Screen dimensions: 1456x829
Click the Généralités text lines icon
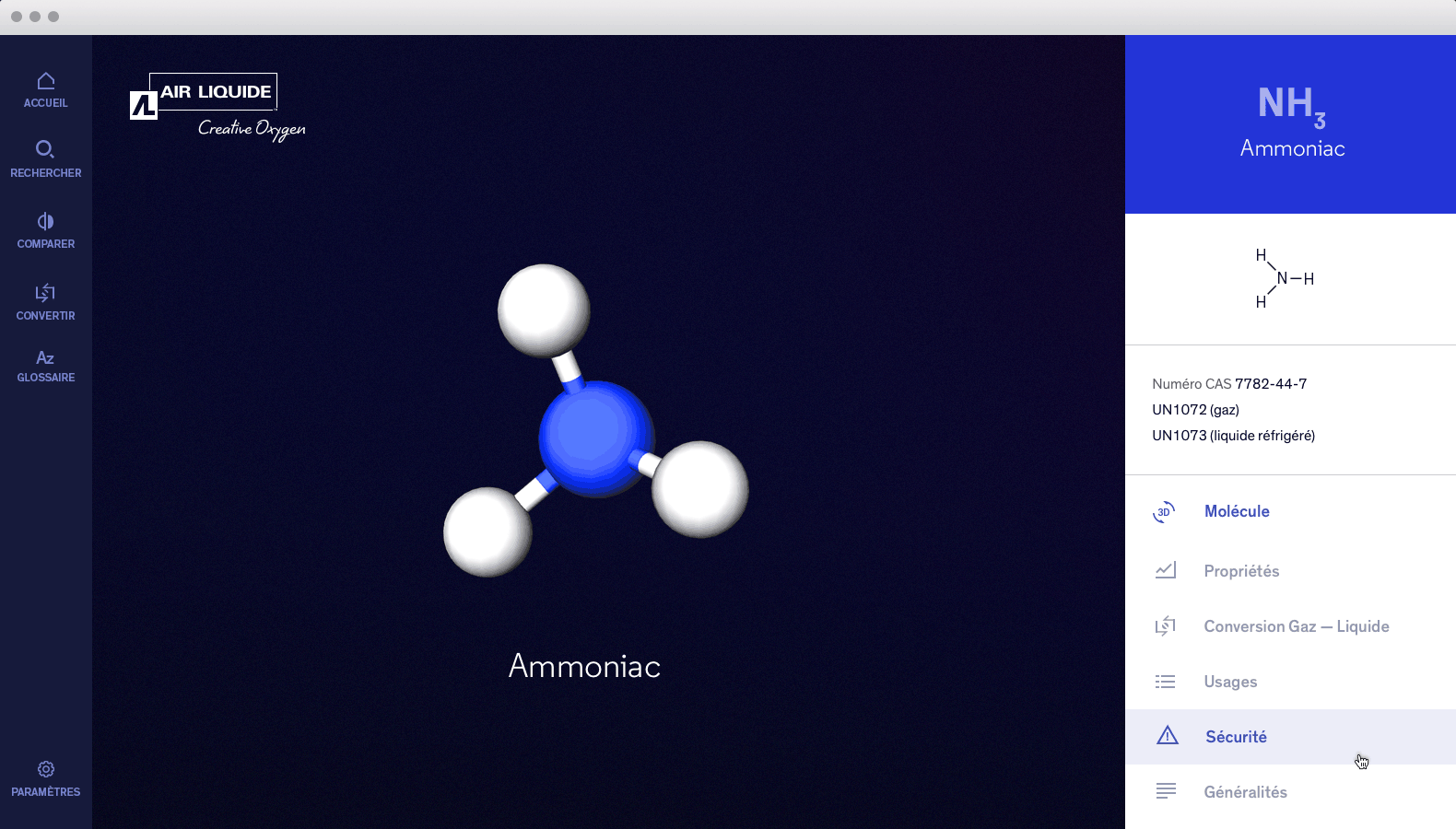click(x=1166, y=791)
